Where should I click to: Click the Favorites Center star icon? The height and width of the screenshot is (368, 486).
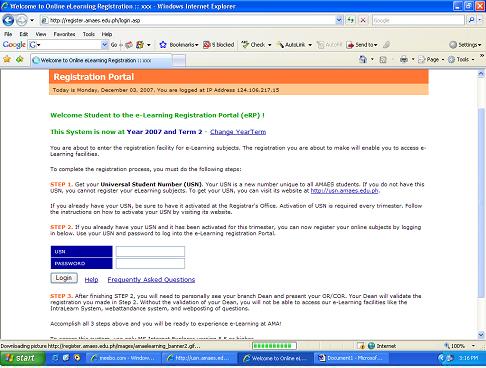coord(7,60)
